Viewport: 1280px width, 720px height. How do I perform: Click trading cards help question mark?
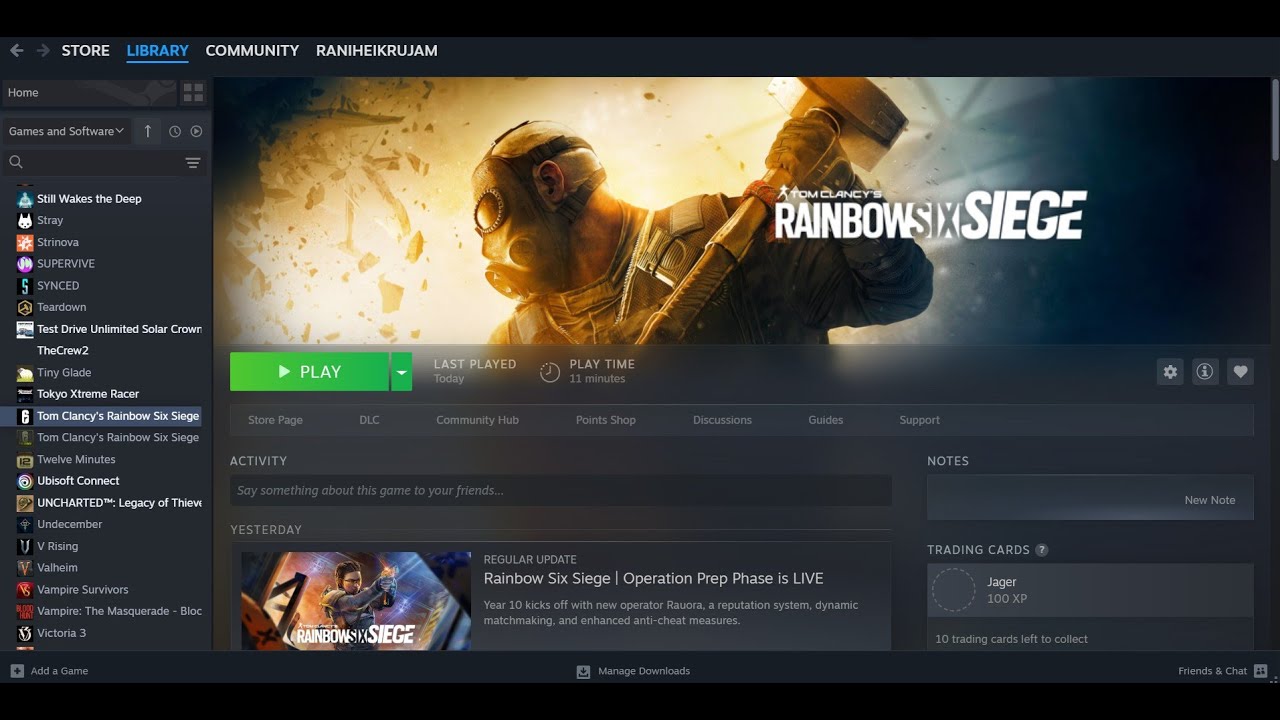click(x=1042, y=550)
